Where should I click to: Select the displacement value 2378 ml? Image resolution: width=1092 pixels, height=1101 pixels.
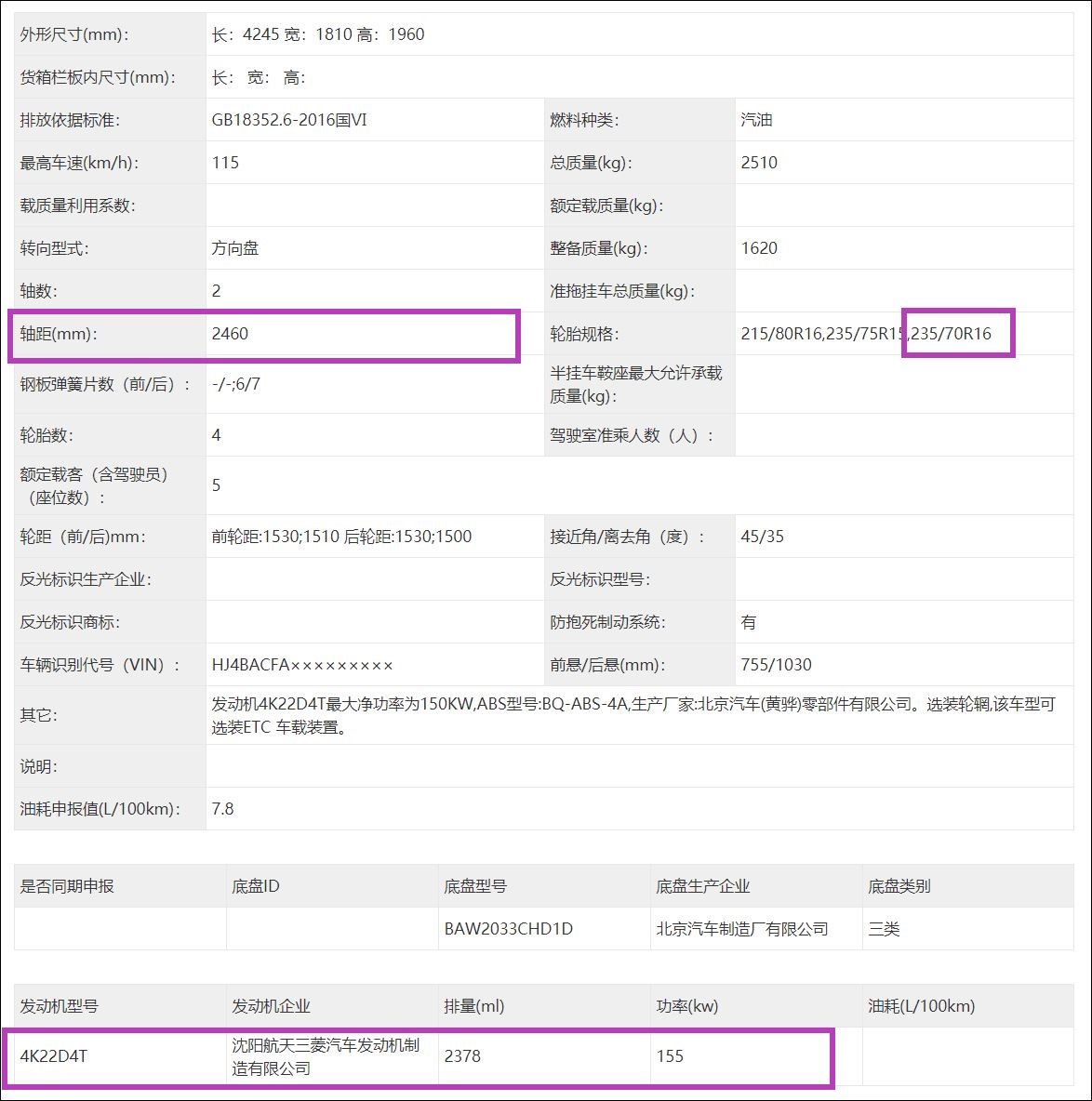point(461,1056)
